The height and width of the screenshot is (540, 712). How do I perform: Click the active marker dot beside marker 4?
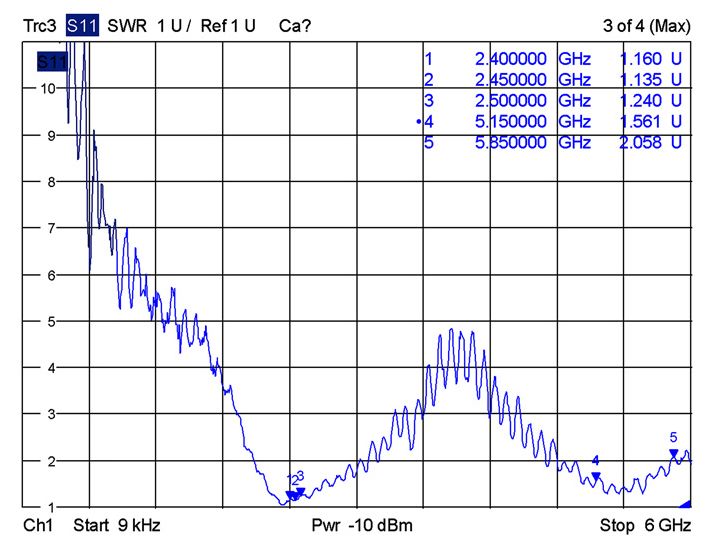[x=418, y=122]
